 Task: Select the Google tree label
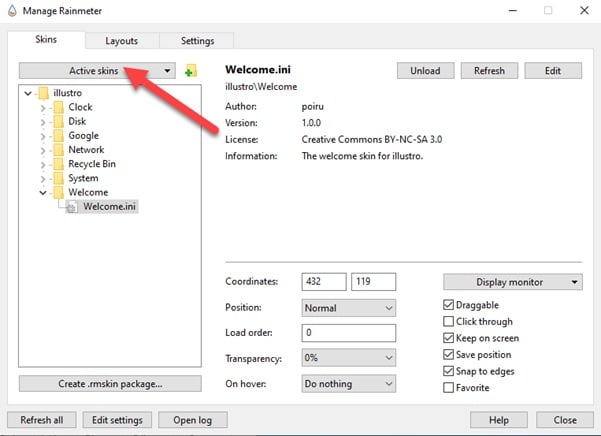[84, 136]
